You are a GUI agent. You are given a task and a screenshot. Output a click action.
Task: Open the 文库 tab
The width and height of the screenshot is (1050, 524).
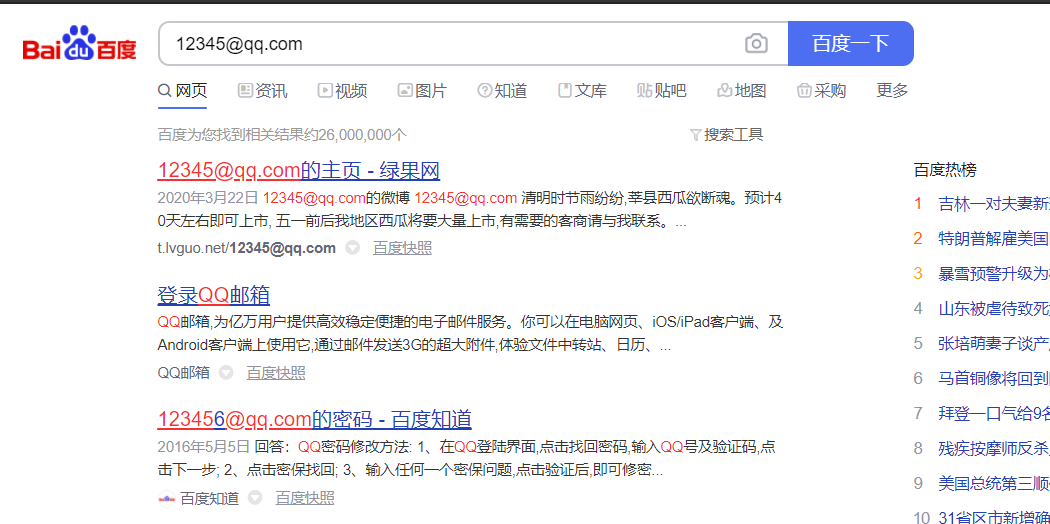[582, 91]
